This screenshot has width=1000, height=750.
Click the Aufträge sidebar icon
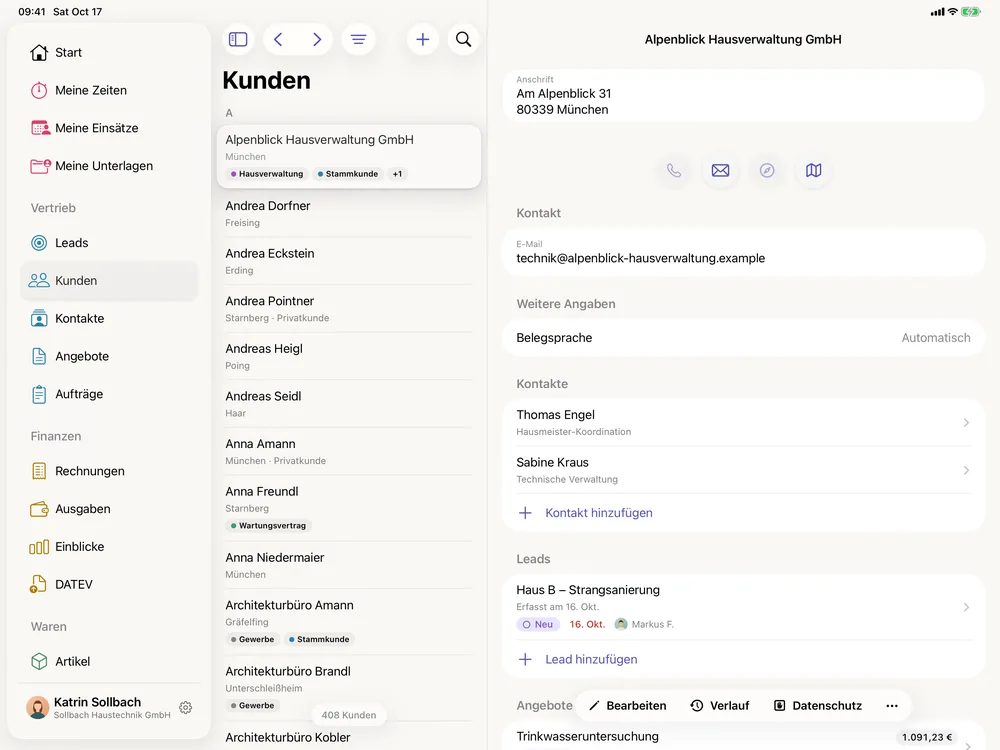tap(39, 394)
